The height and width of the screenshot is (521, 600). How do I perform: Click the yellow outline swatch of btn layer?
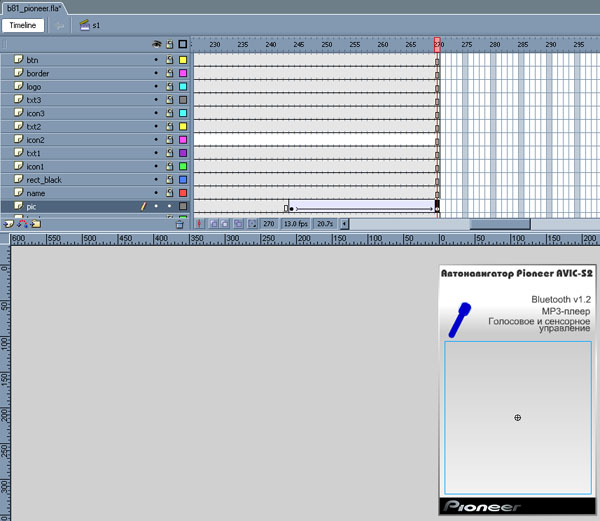coord(183,60)
